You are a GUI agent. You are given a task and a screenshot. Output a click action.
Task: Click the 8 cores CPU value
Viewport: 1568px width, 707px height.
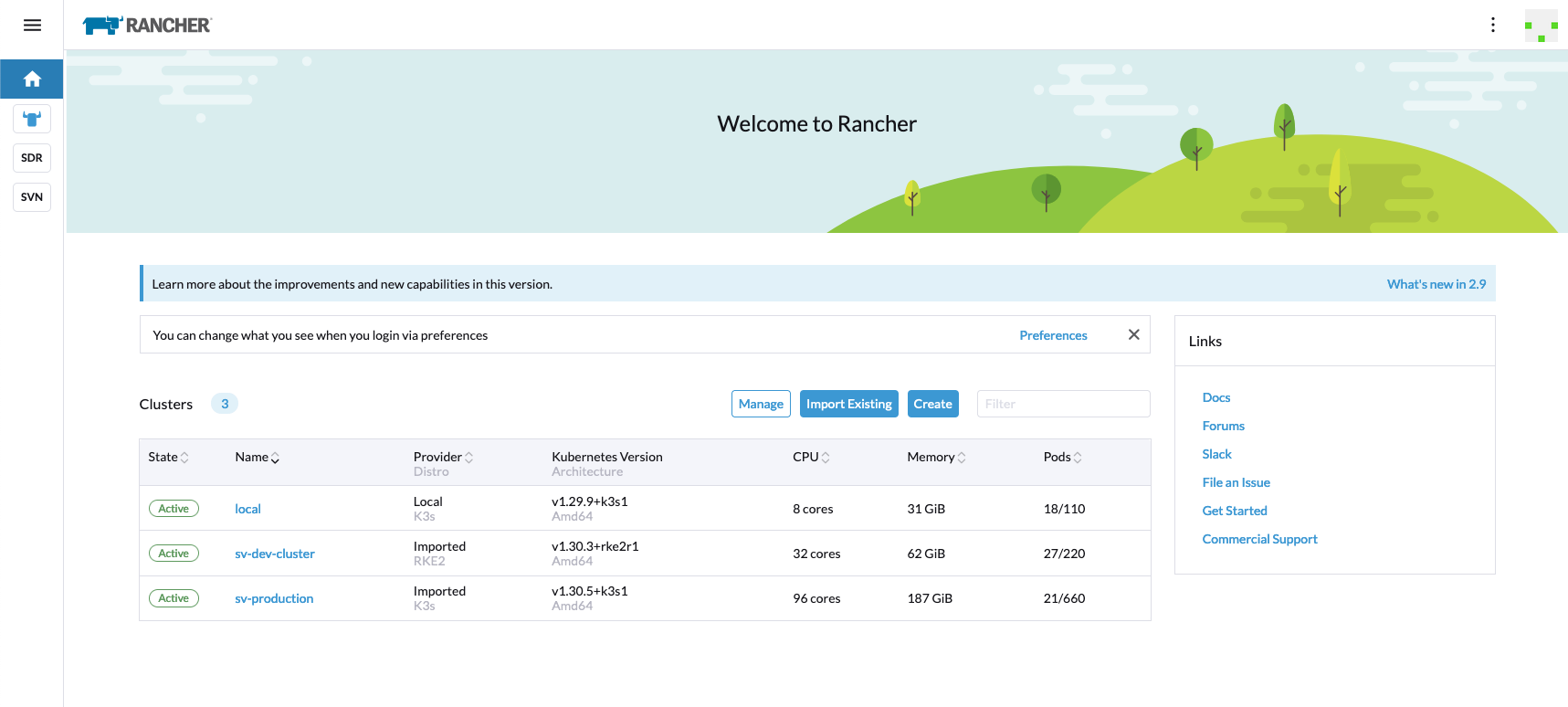pyautogui.click(x=813, y=509)
